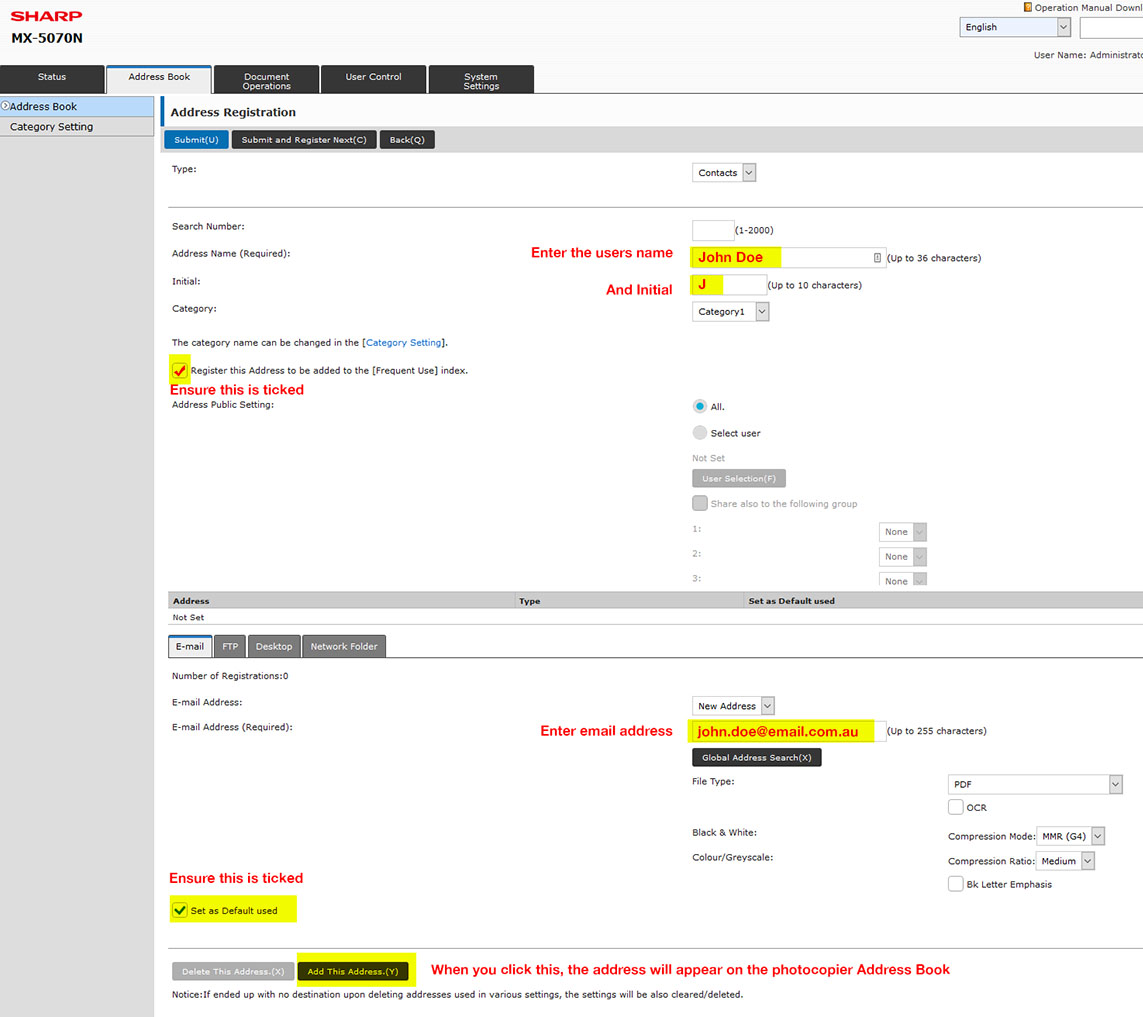Open the File Type PDF dropdown

[x=1035, y=785]
